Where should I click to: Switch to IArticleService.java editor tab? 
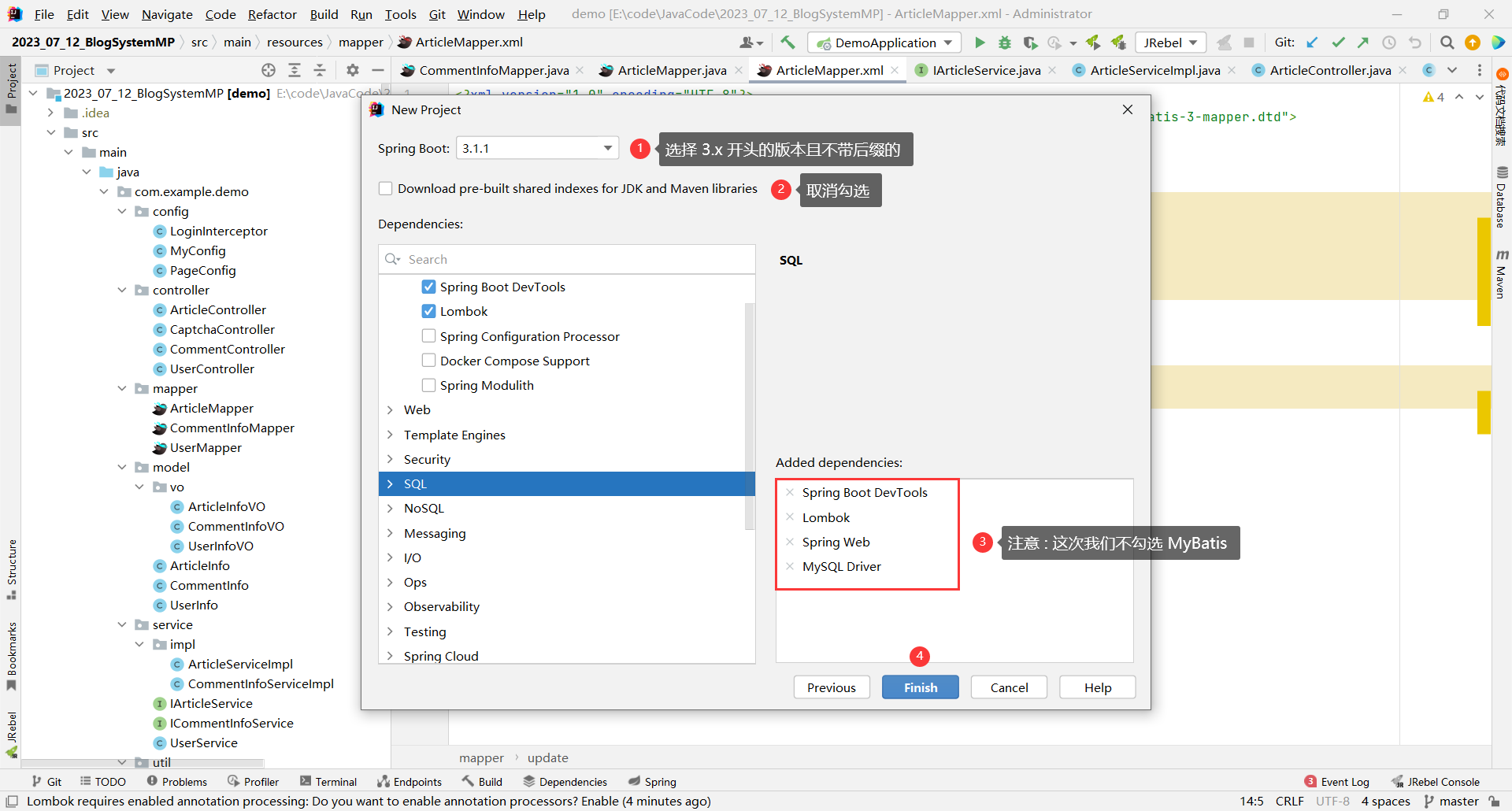tap(986, 70)
